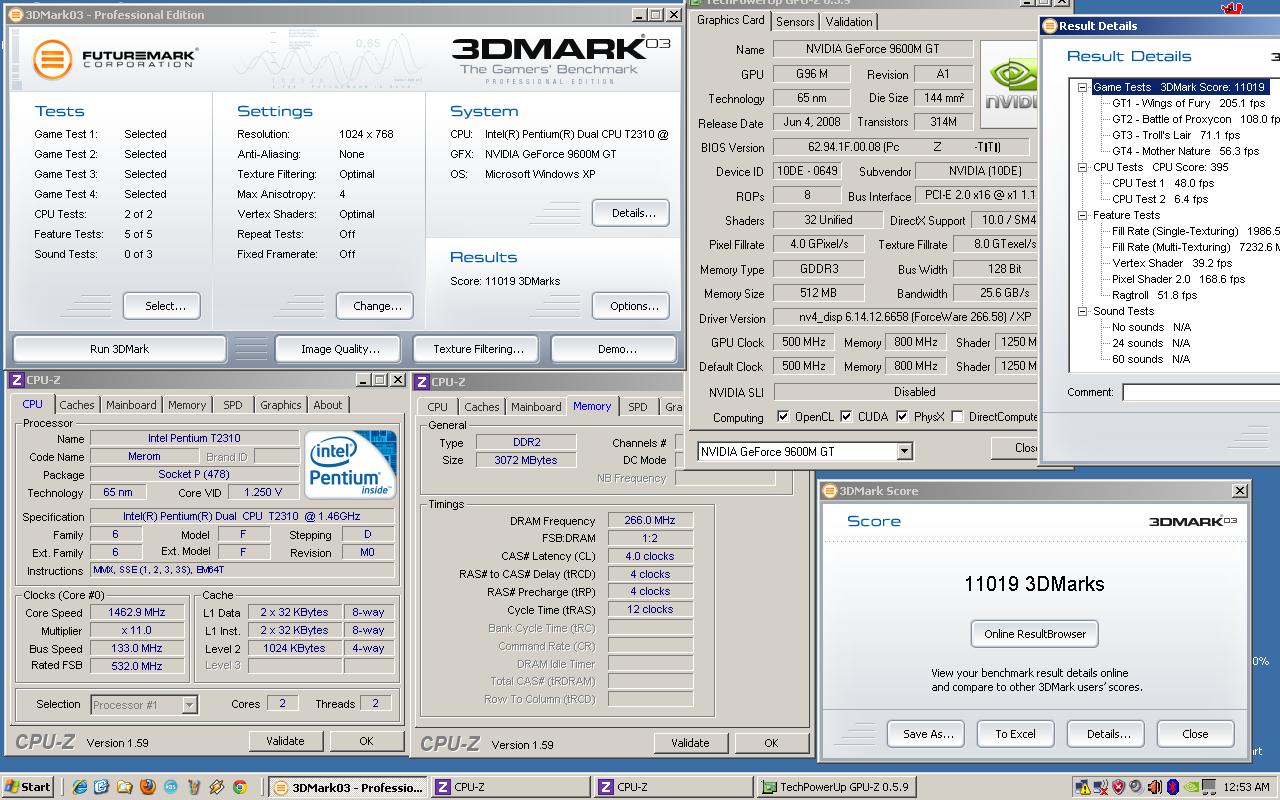Launch Google Chrome from quick launch
The width and height of the screenshot is (1280, 800).
pos(240,787)
